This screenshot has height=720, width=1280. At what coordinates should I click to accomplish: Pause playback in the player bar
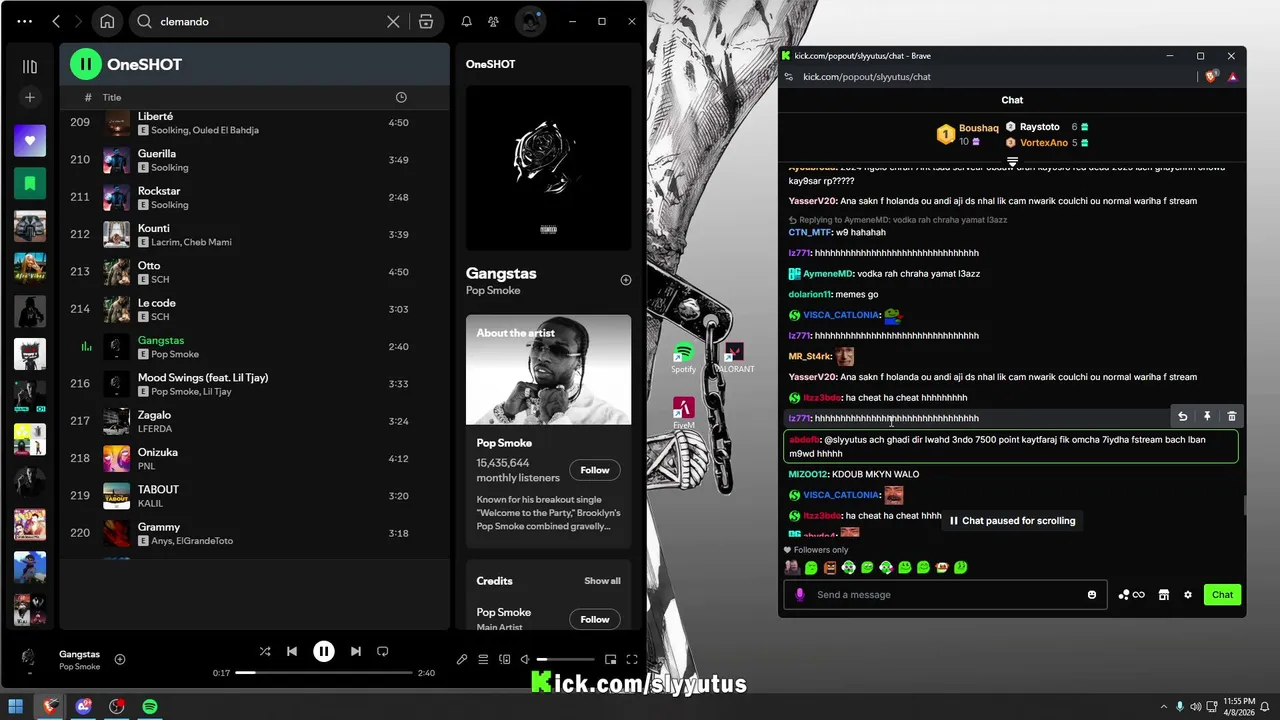click(x=324, y=651)
